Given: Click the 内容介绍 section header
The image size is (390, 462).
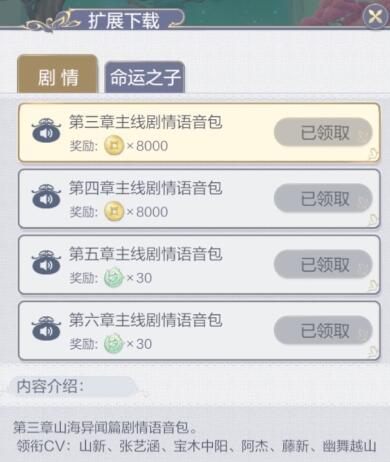Looking at the screenshot, I should tap(50, 386).
